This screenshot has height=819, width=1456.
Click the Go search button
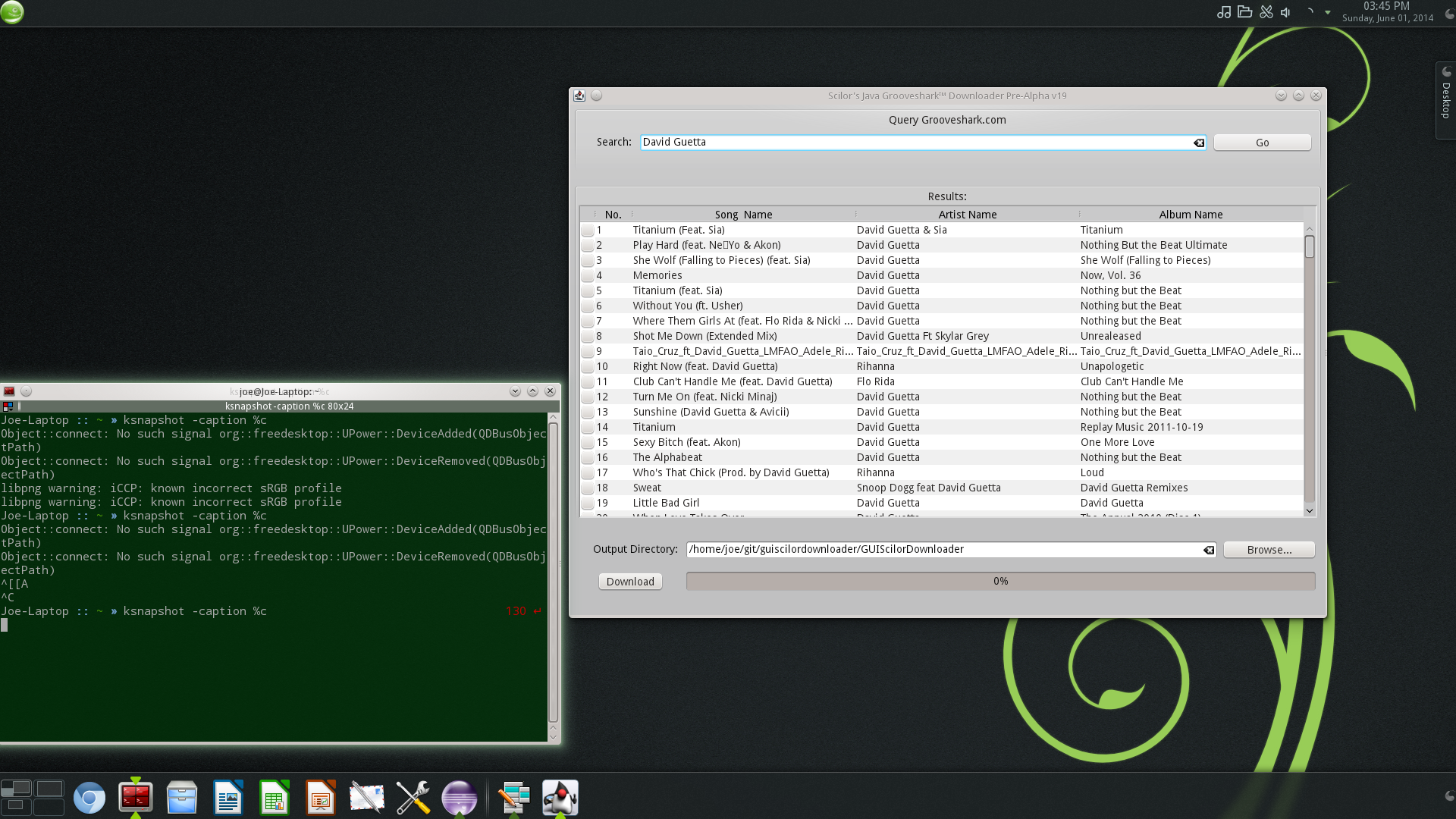pos(1263,143)
